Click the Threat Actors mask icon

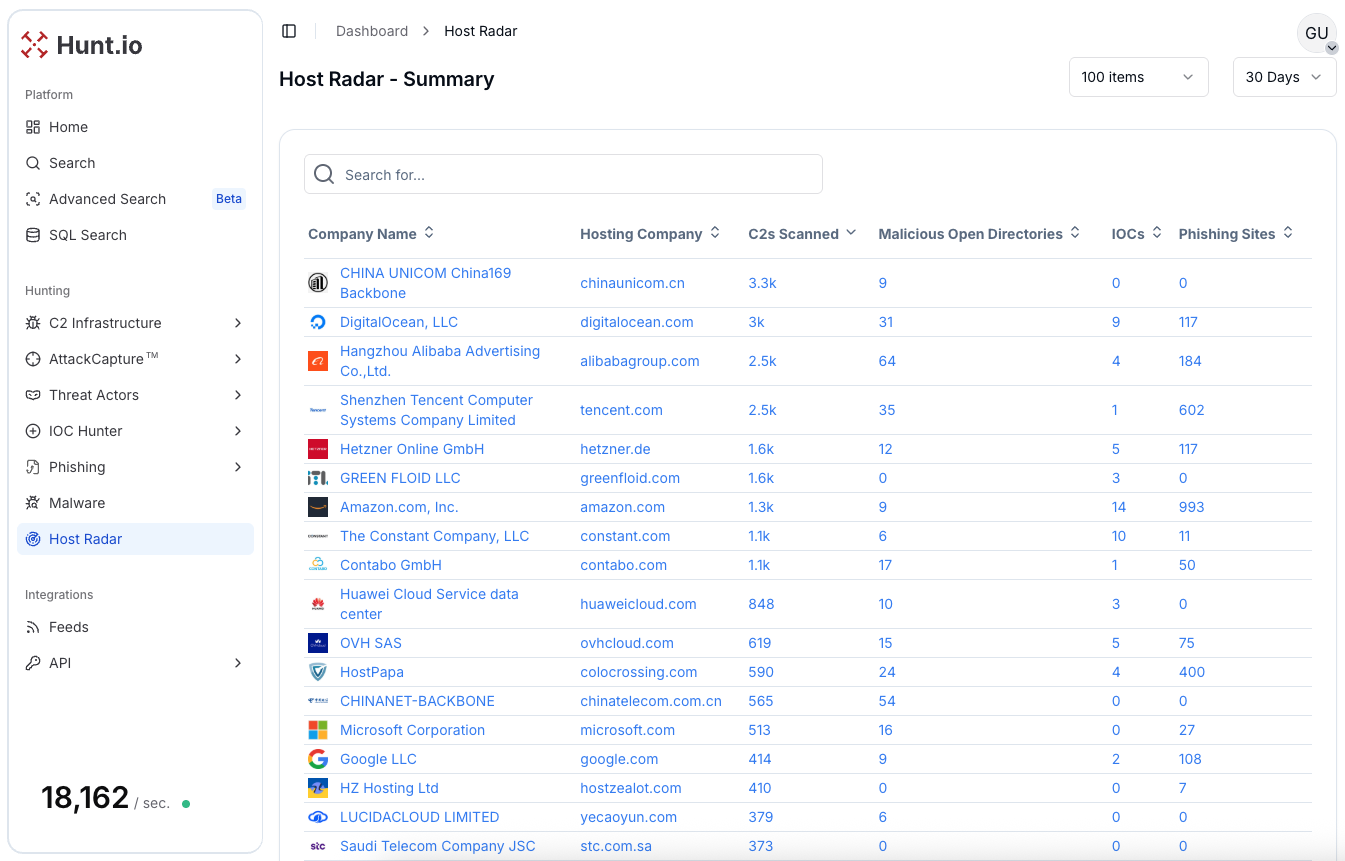click(x=33, y=395)
